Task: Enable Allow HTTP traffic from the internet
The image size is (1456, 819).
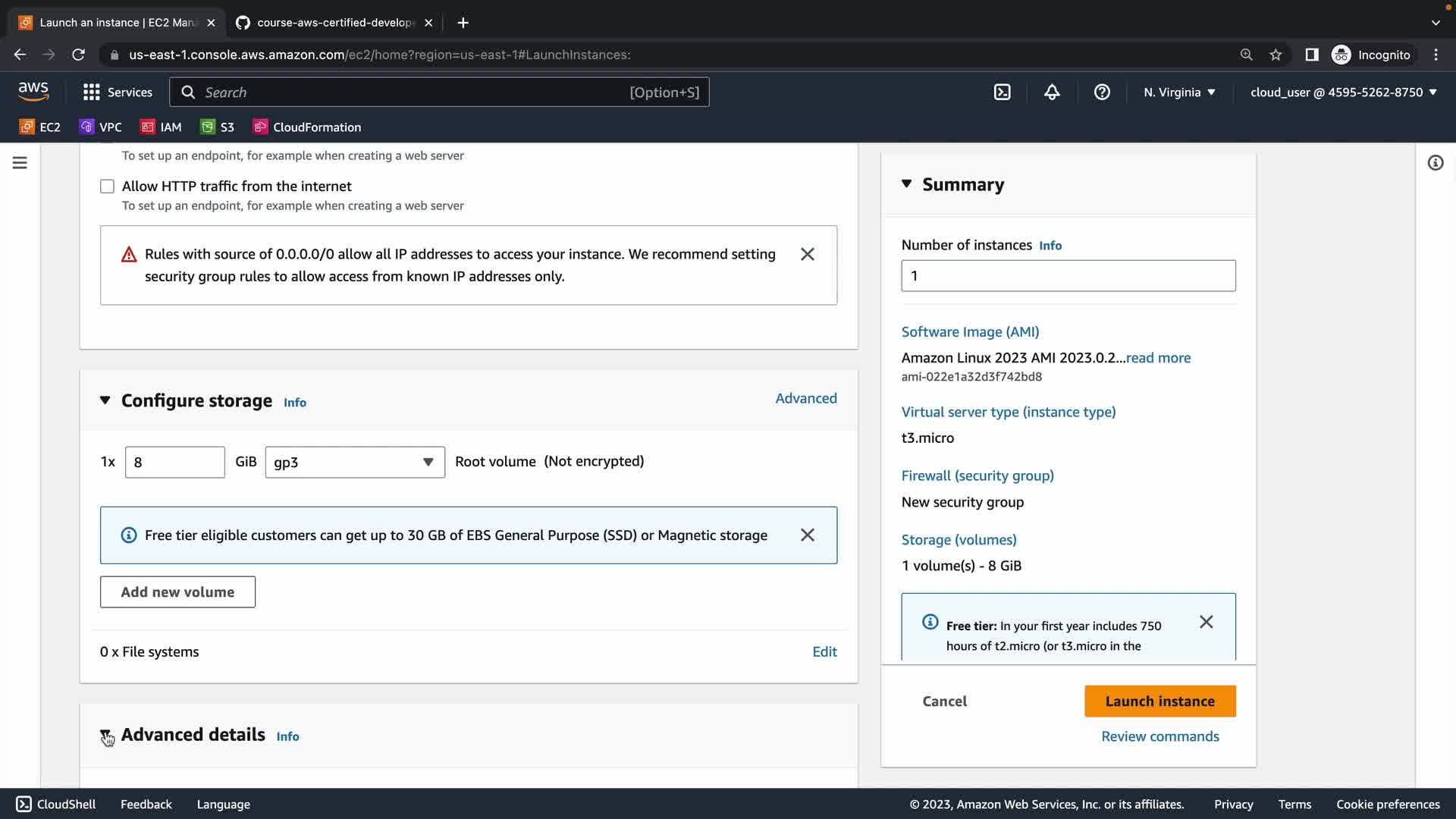Action: pyautogui.click(x=107, y=187)
